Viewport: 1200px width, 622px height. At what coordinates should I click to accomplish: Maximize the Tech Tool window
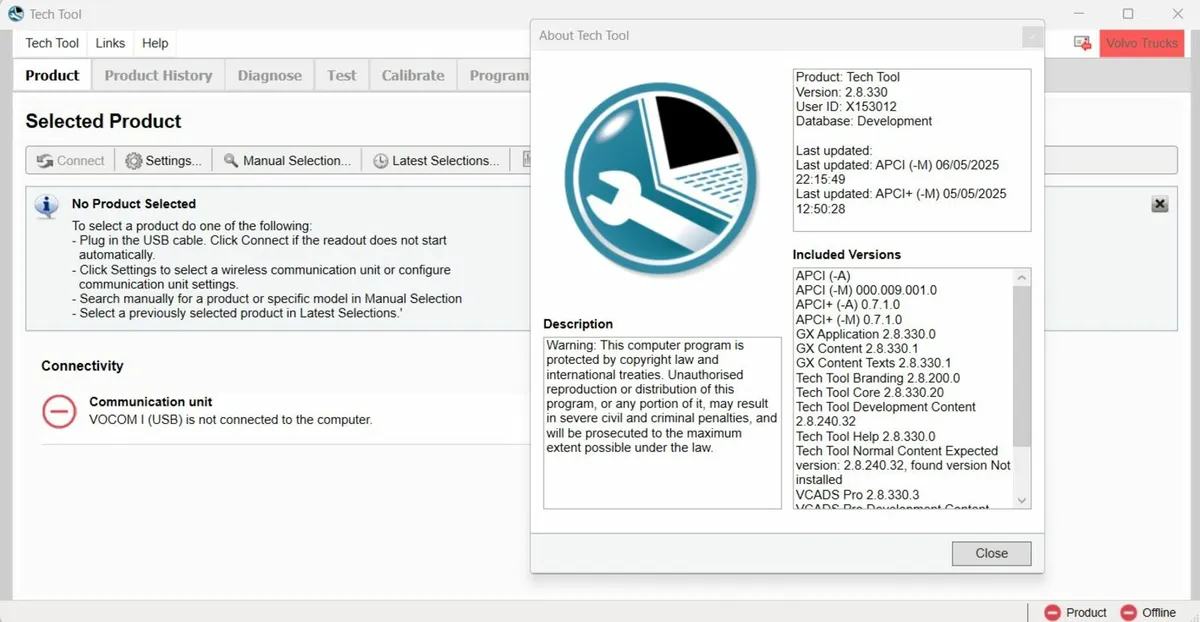(x=1128, y=14)
